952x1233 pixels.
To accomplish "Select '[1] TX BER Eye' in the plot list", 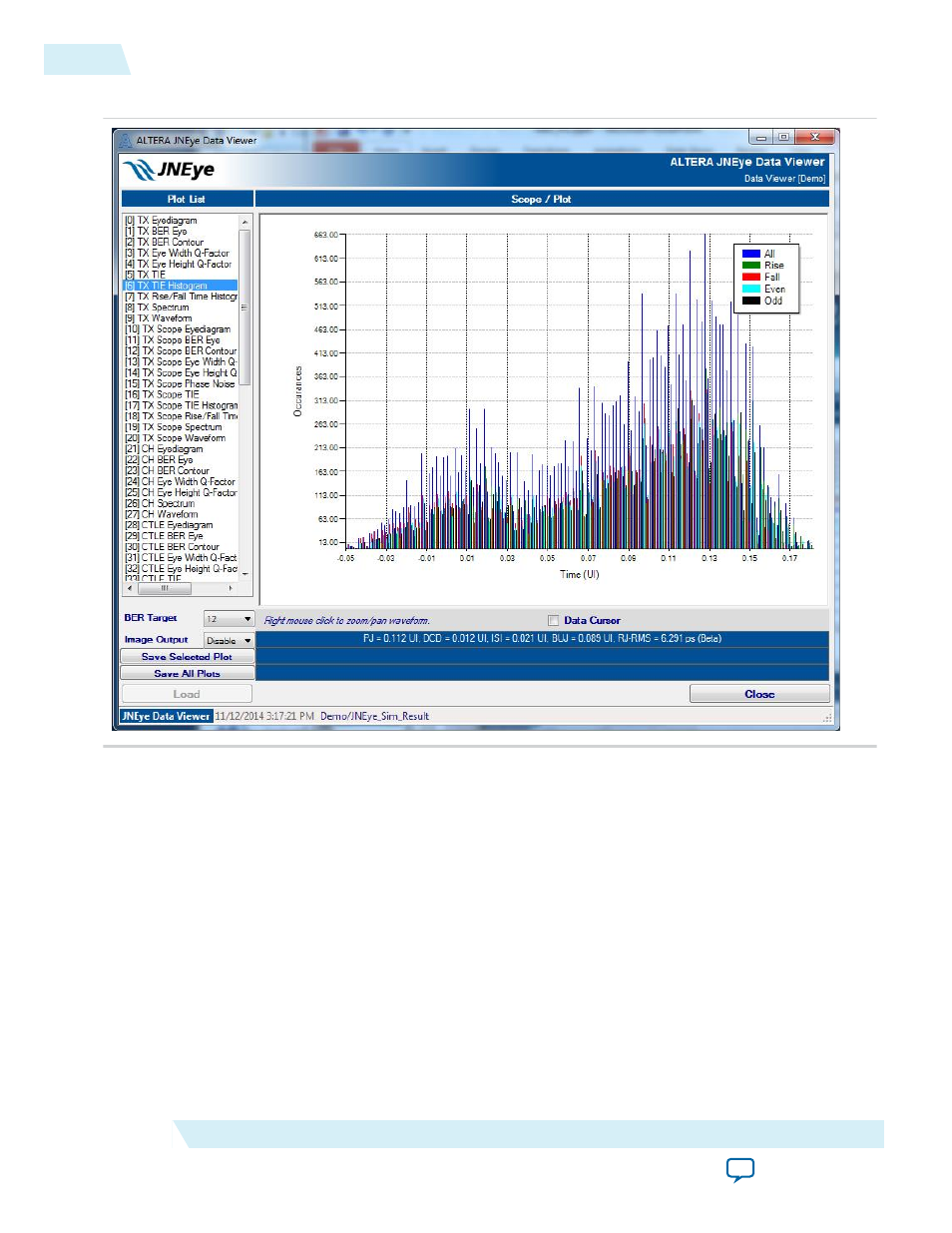I will 156,232.
